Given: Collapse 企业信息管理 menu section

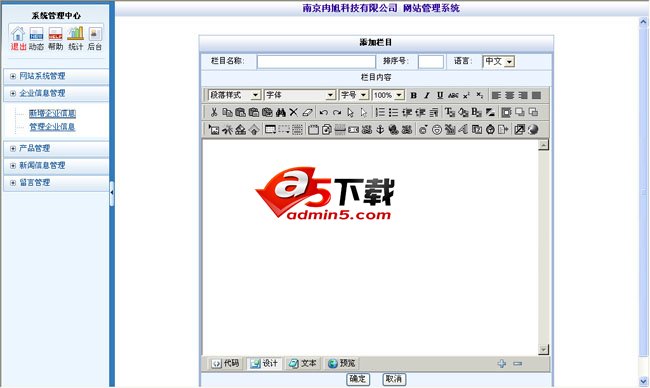Looking at the screenshot, I should coord(56,93).
